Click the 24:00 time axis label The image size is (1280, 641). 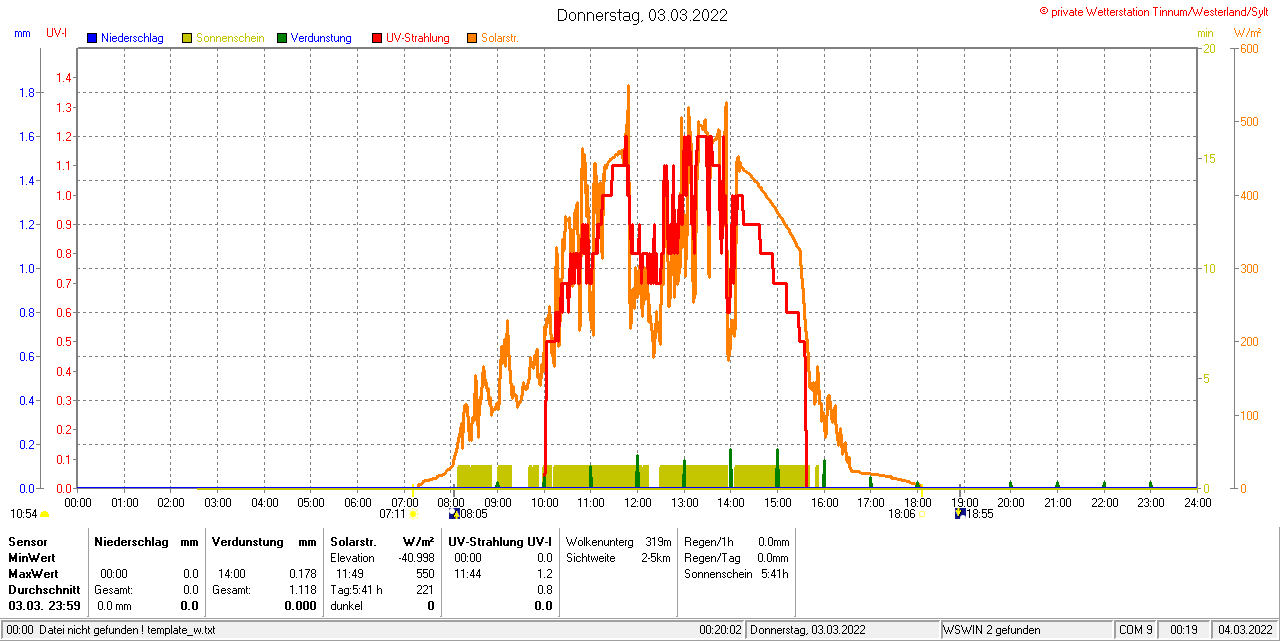[x=1197, y=502]
